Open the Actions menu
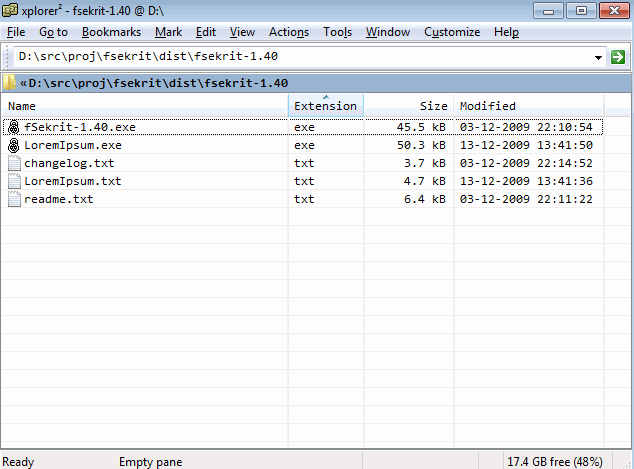This screenshot has height=469, width=634. pyautogui.click(x=289, y=32)
